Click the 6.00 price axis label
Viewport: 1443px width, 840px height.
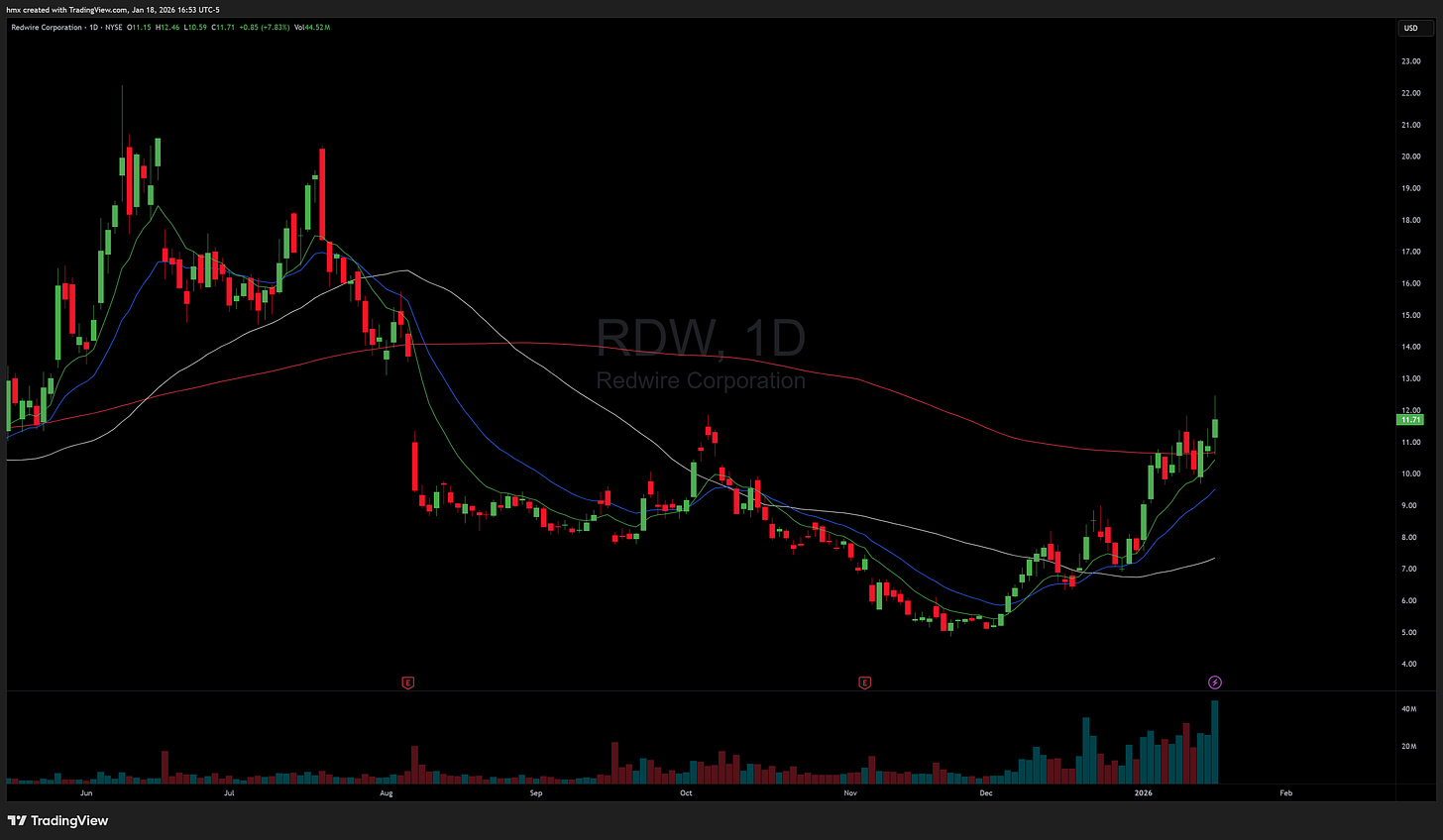point(1410,600)
